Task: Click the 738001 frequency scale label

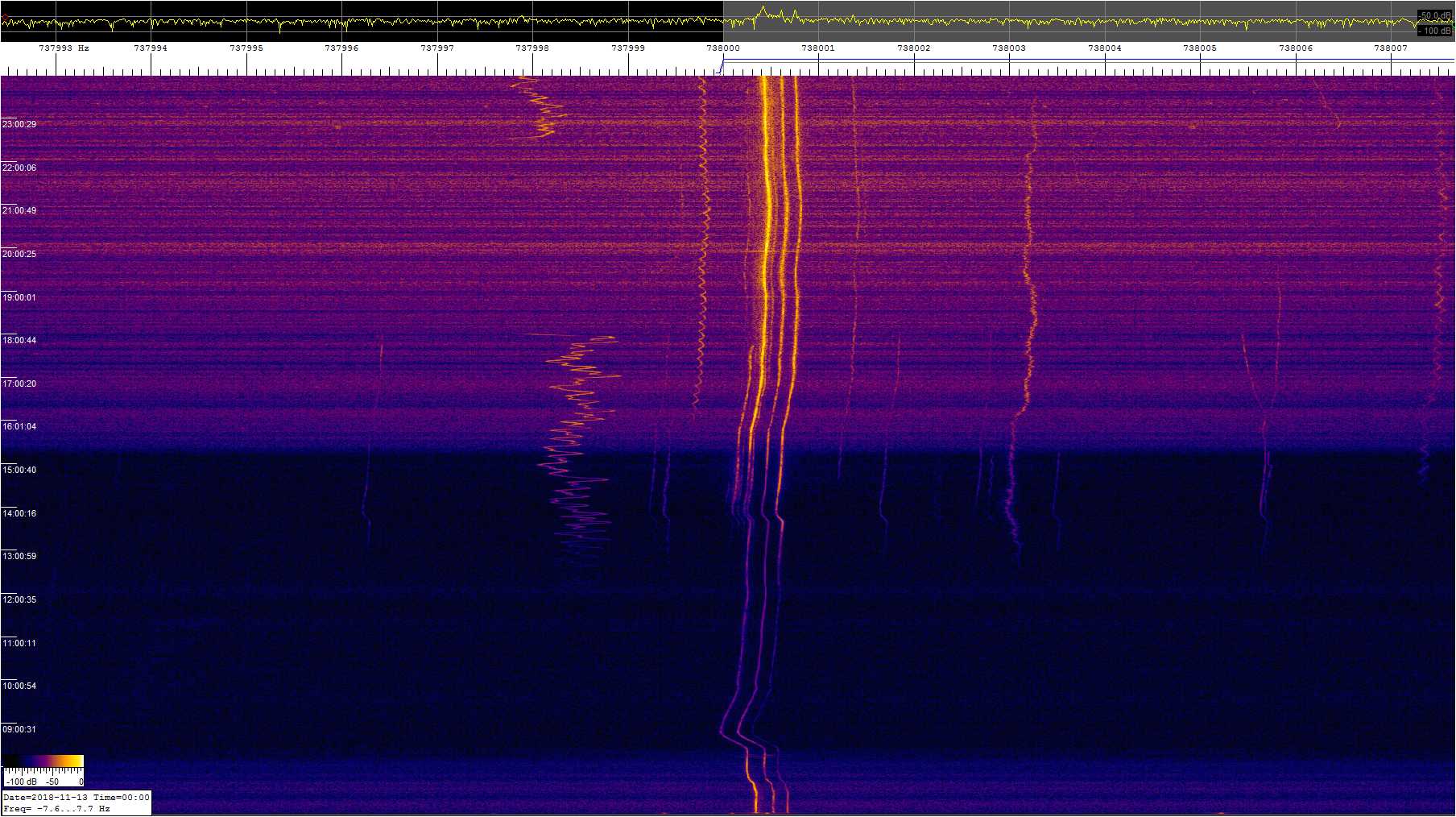Action: (818, 48)
